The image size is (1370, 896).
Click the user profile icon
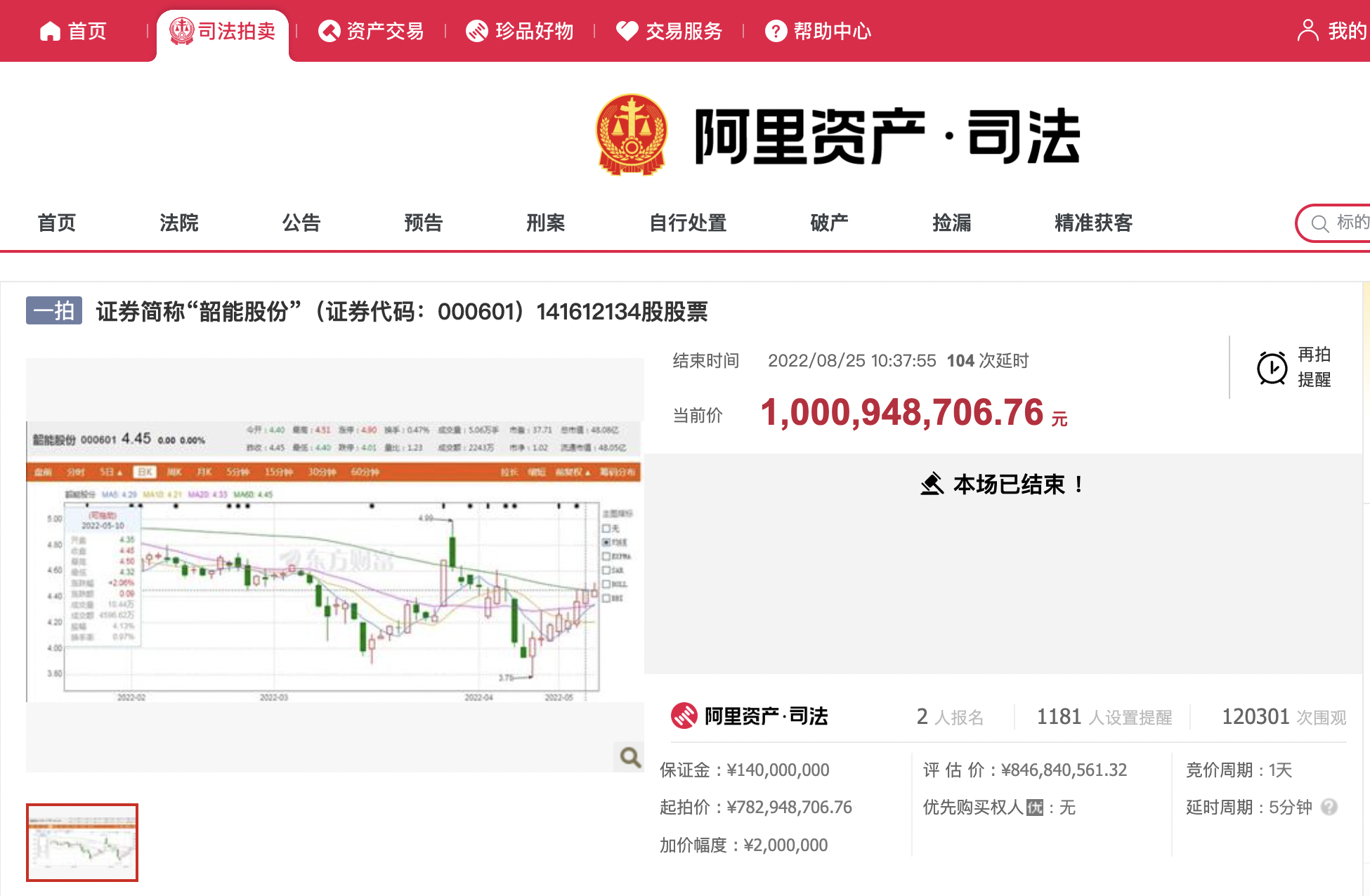point(1307,31)
